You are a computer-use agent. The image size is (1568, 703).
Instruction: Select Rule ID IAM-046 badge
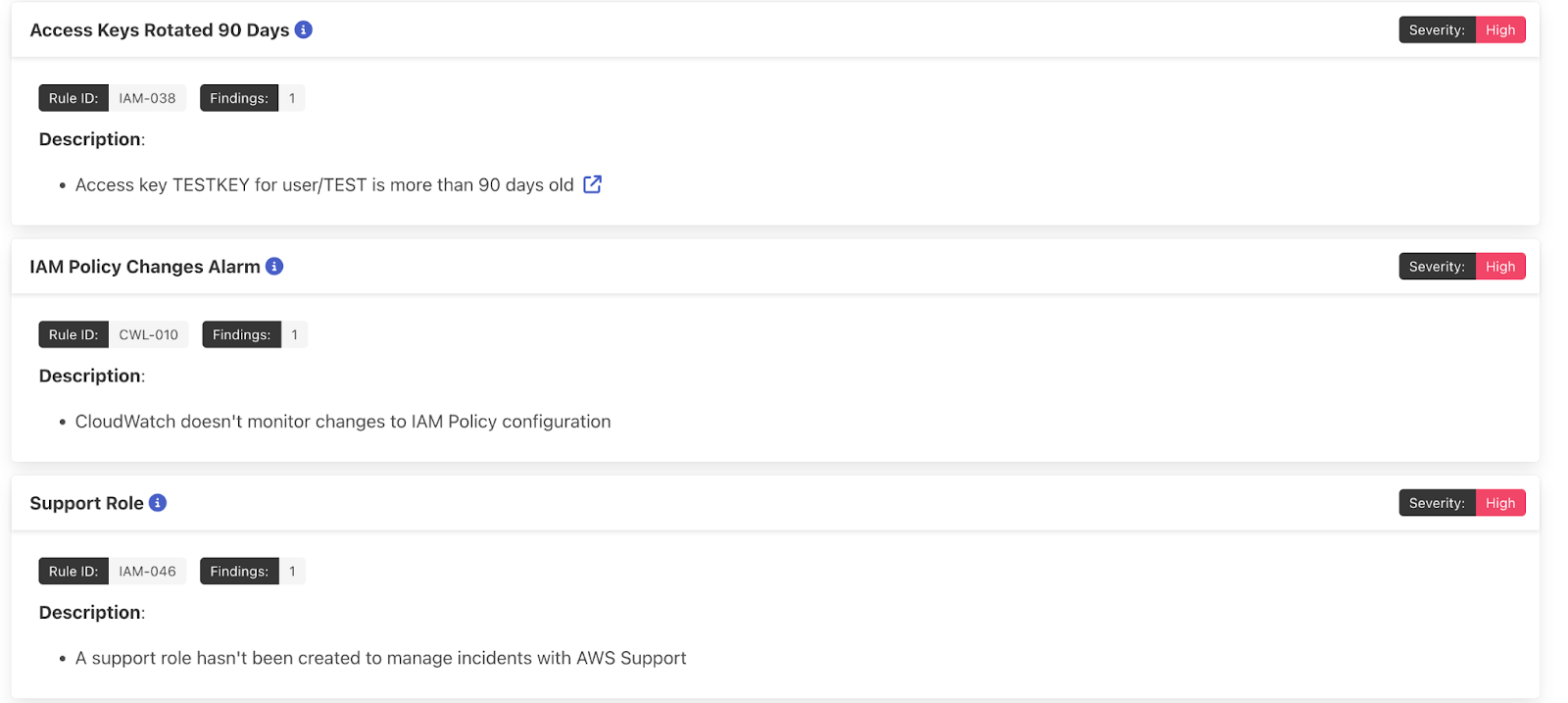(x=147, y=572)
